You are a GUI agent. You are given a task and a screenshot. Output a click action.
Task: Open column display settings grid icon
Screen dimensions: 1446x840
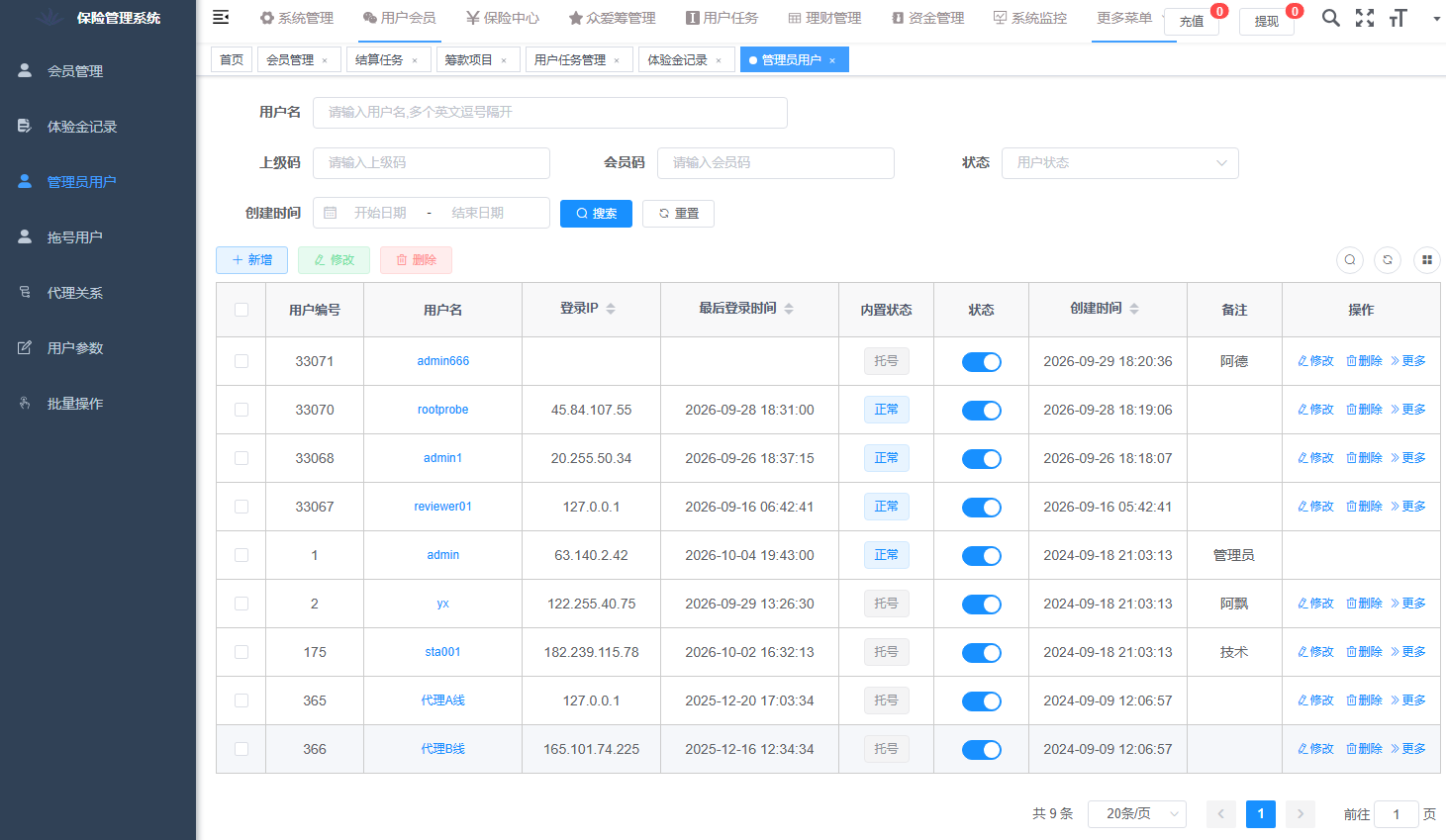pos(1426,260)
